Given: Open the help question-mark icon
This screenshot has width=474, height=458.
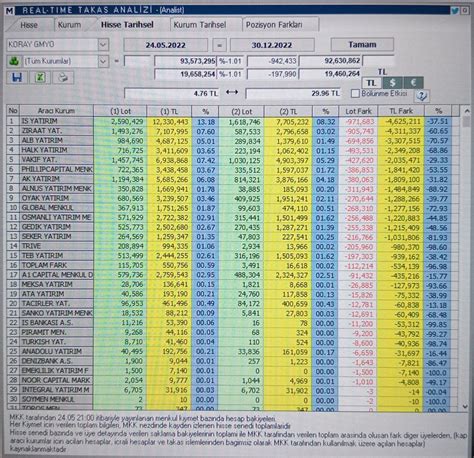Looking at the screenshot, I should click(421, 96).
